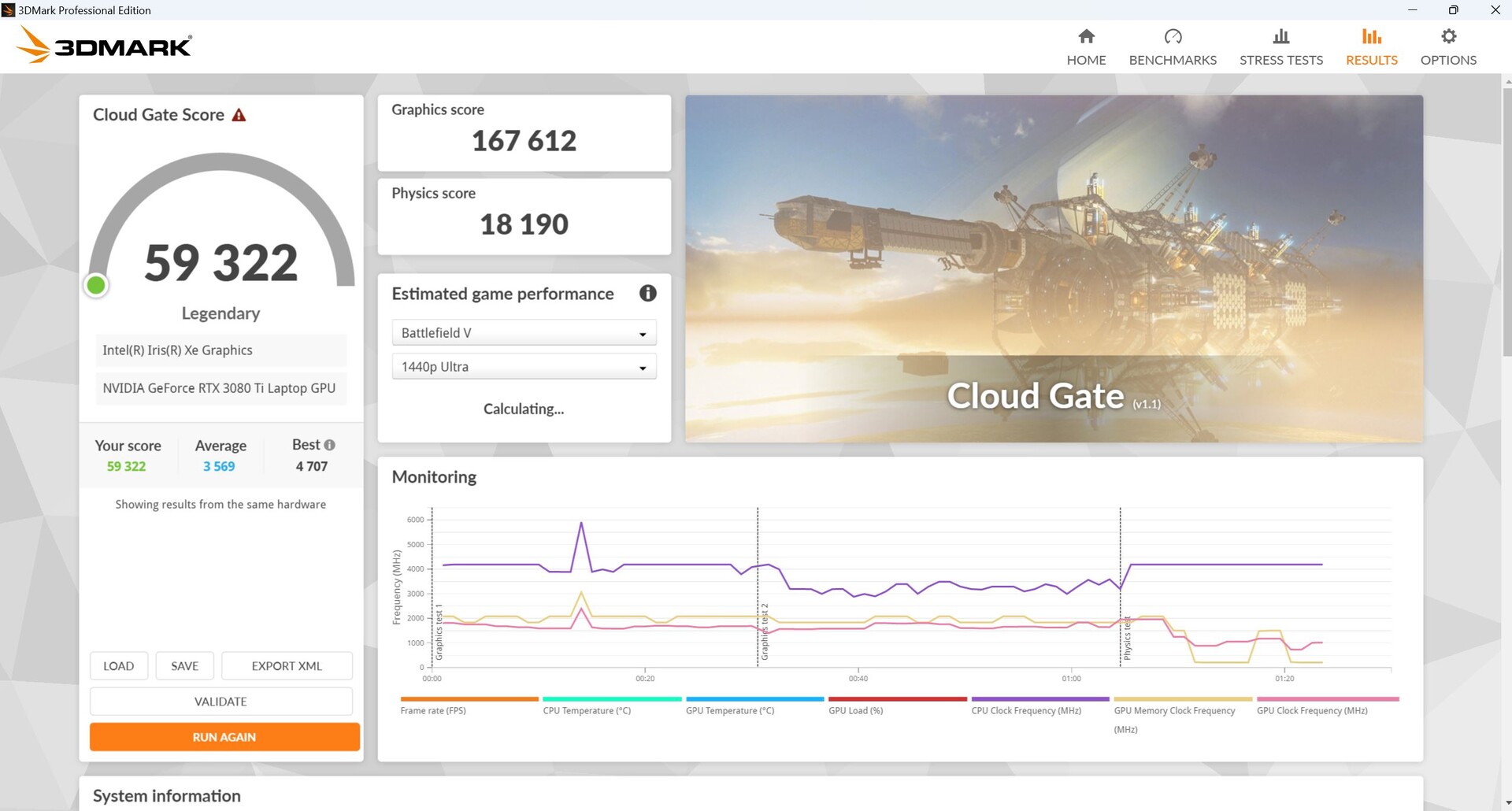Restore down the 3DMark window
Viewport: 1512px width, 811px height.
pos(1453,10)
